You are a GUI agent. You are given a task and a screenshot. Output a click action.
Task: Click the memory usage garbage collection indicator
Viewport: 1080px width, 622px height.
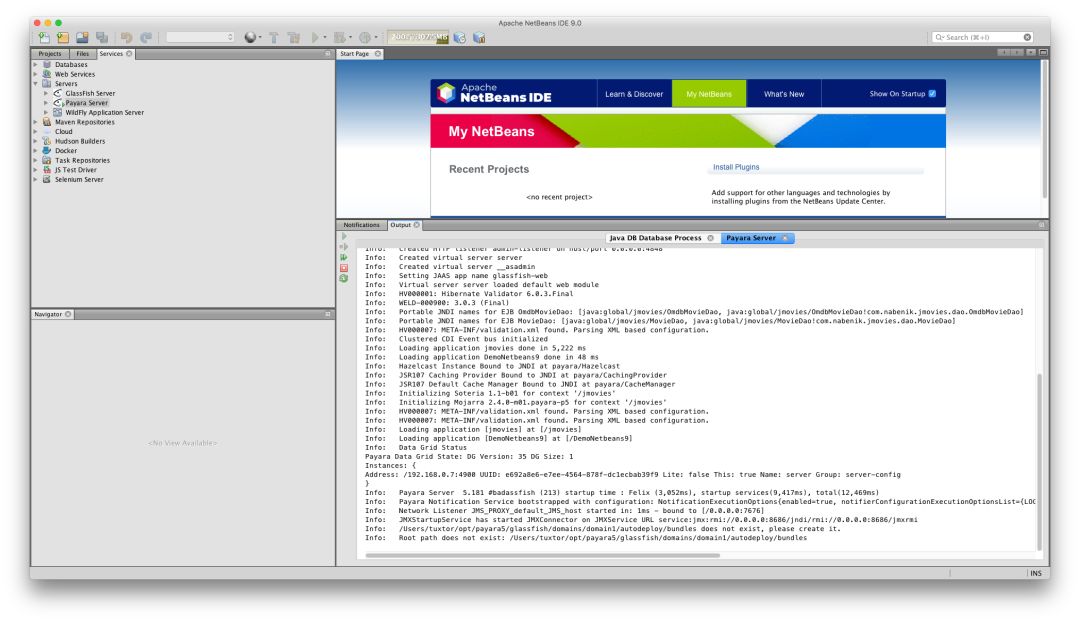(418, 37)
